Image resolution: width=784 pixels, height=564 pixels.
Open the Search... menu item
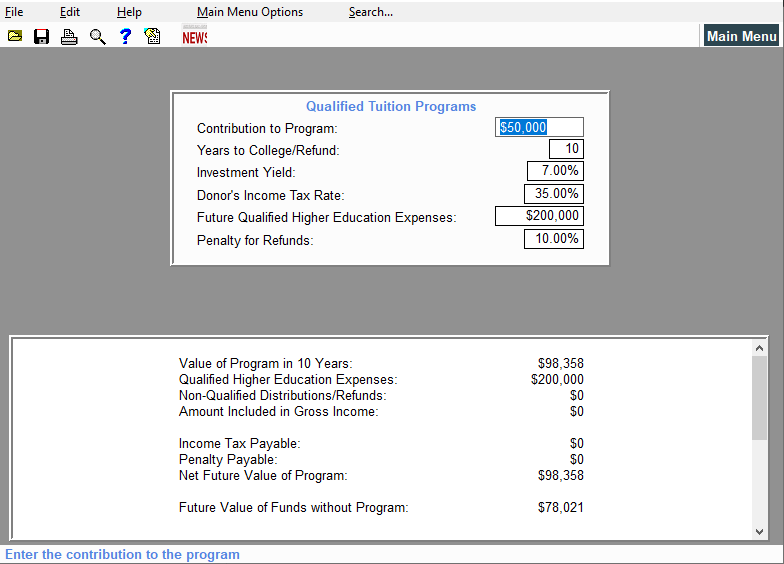371,12
